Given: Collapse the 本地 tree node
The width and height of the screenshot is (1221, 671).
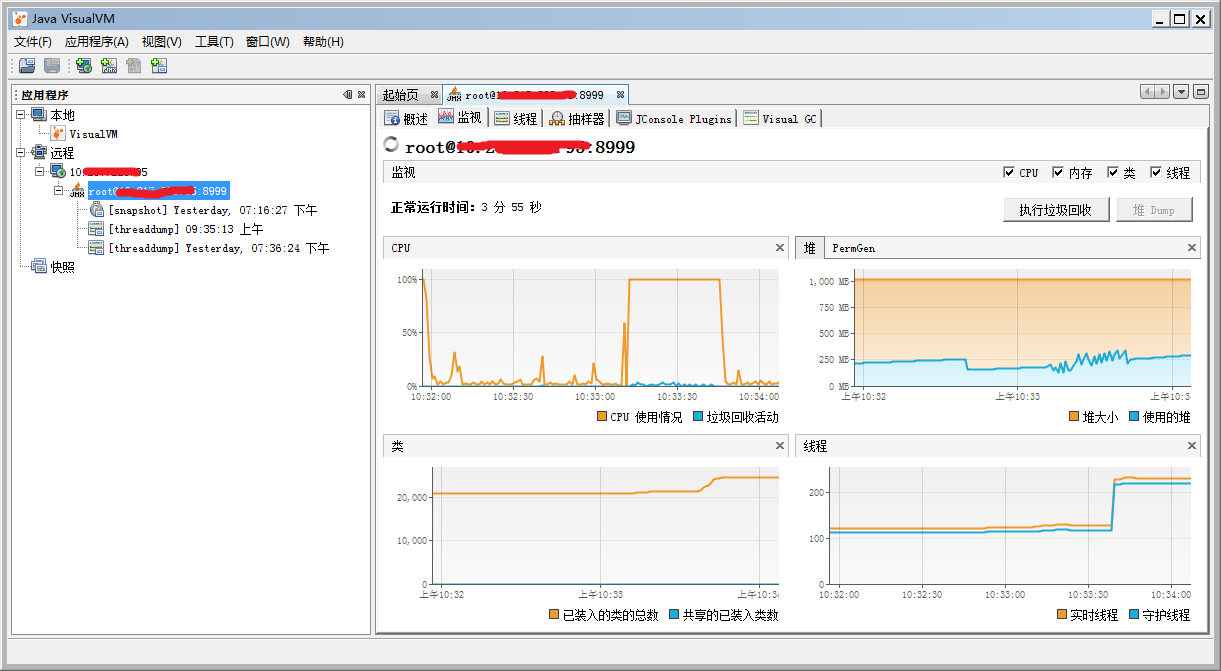Looking at the screenshot, I should 22,115.
